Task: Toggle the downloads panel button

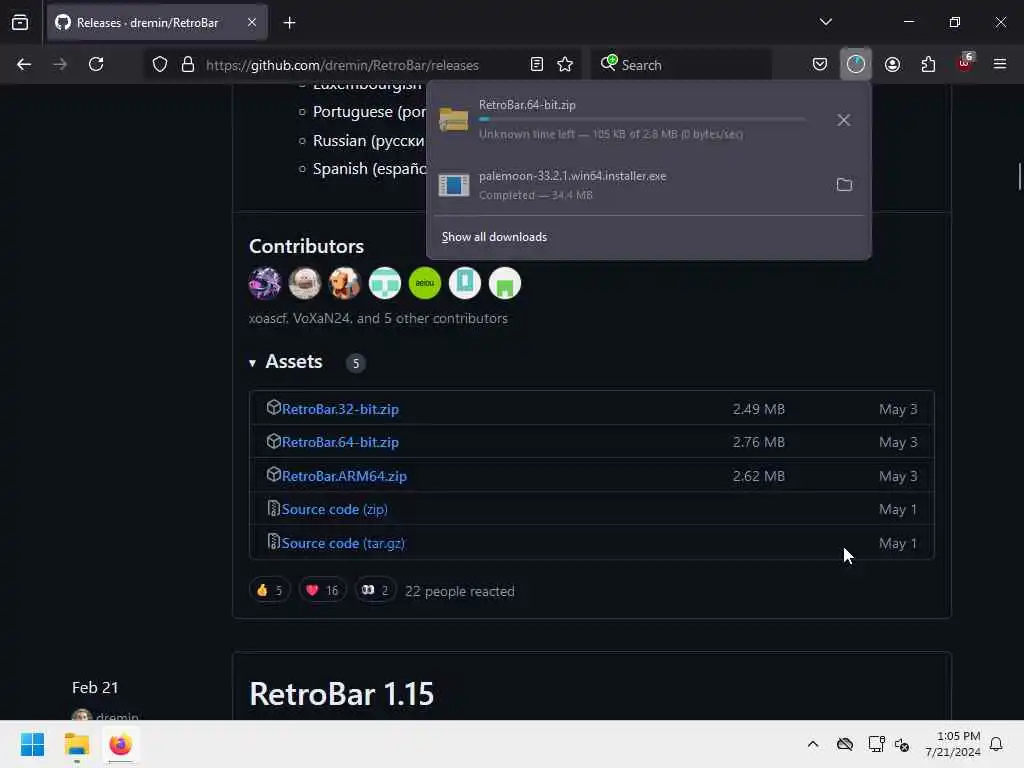Action: click(x=856, y=64)
